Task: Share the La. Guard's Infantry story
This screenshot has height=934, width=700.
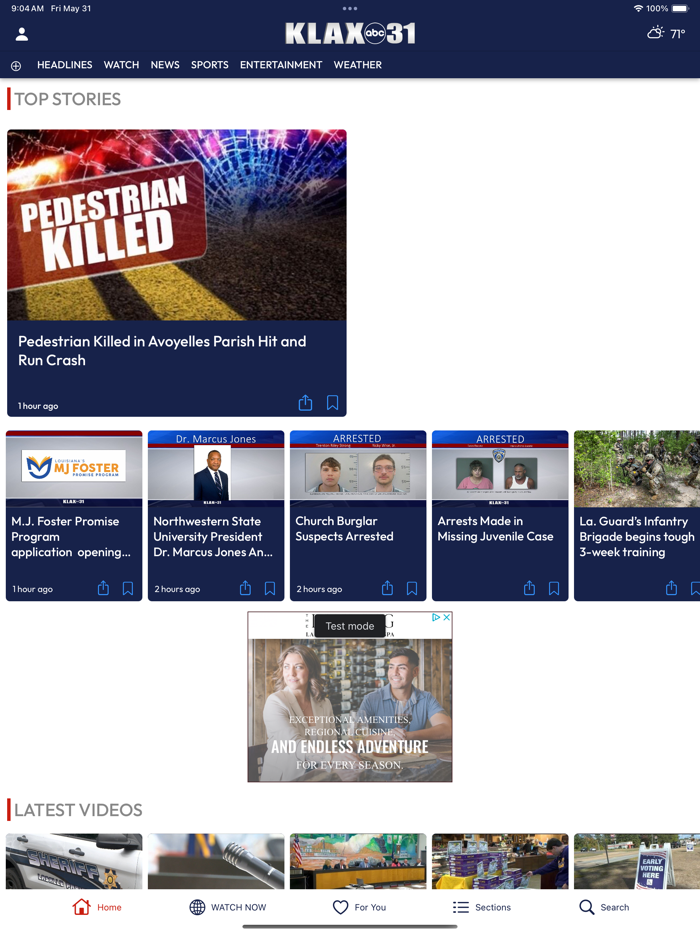Action: pos(671,589)
